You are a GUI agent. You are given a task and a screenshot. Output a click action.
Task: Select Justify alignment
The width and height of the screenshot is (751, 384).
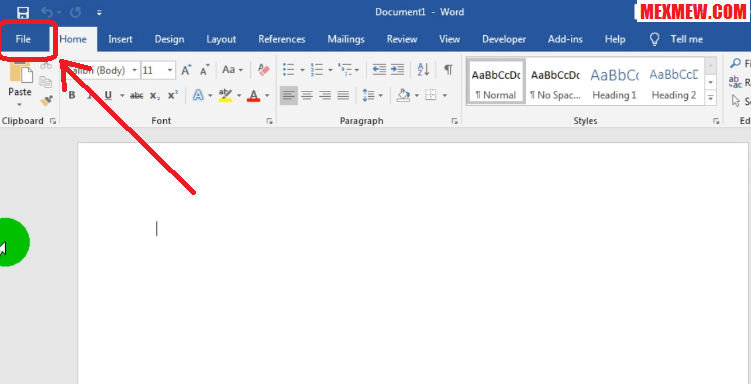[x=343, y=95]
